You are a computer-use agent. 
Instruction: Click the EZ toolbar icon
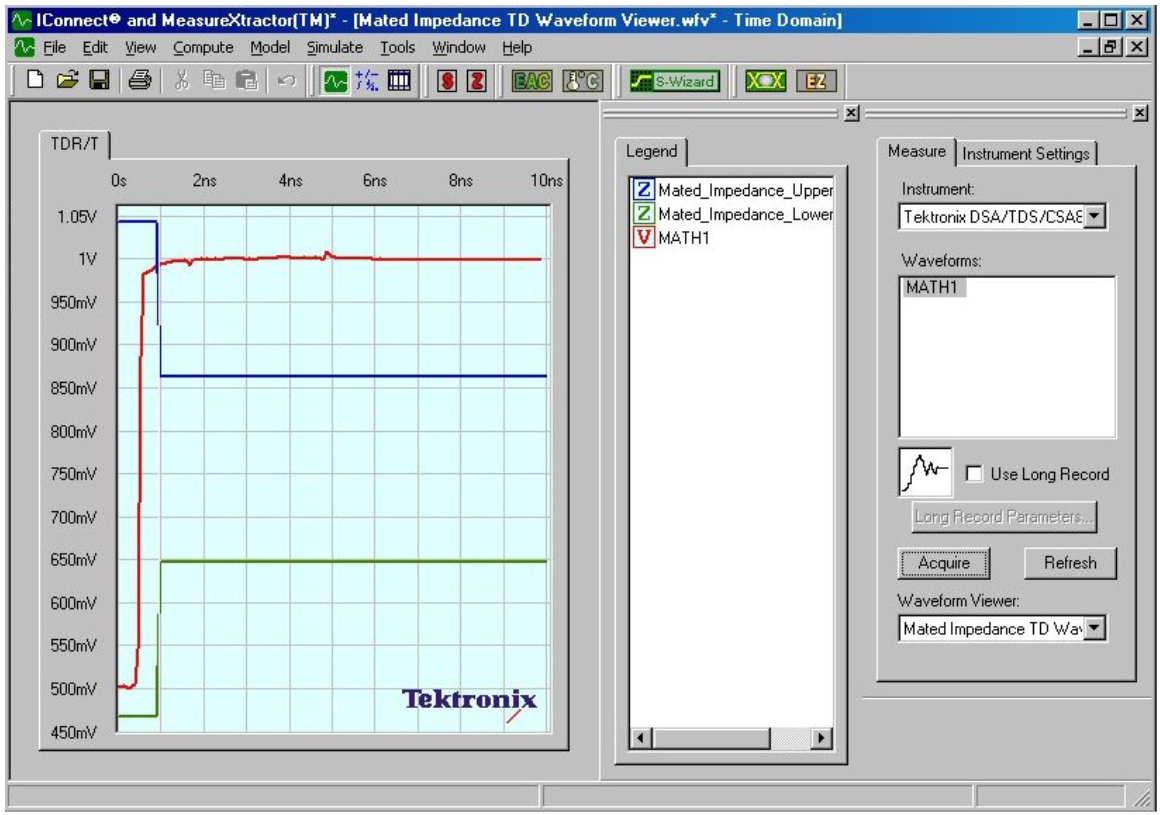pyautogui.click(x=817, y=81)
